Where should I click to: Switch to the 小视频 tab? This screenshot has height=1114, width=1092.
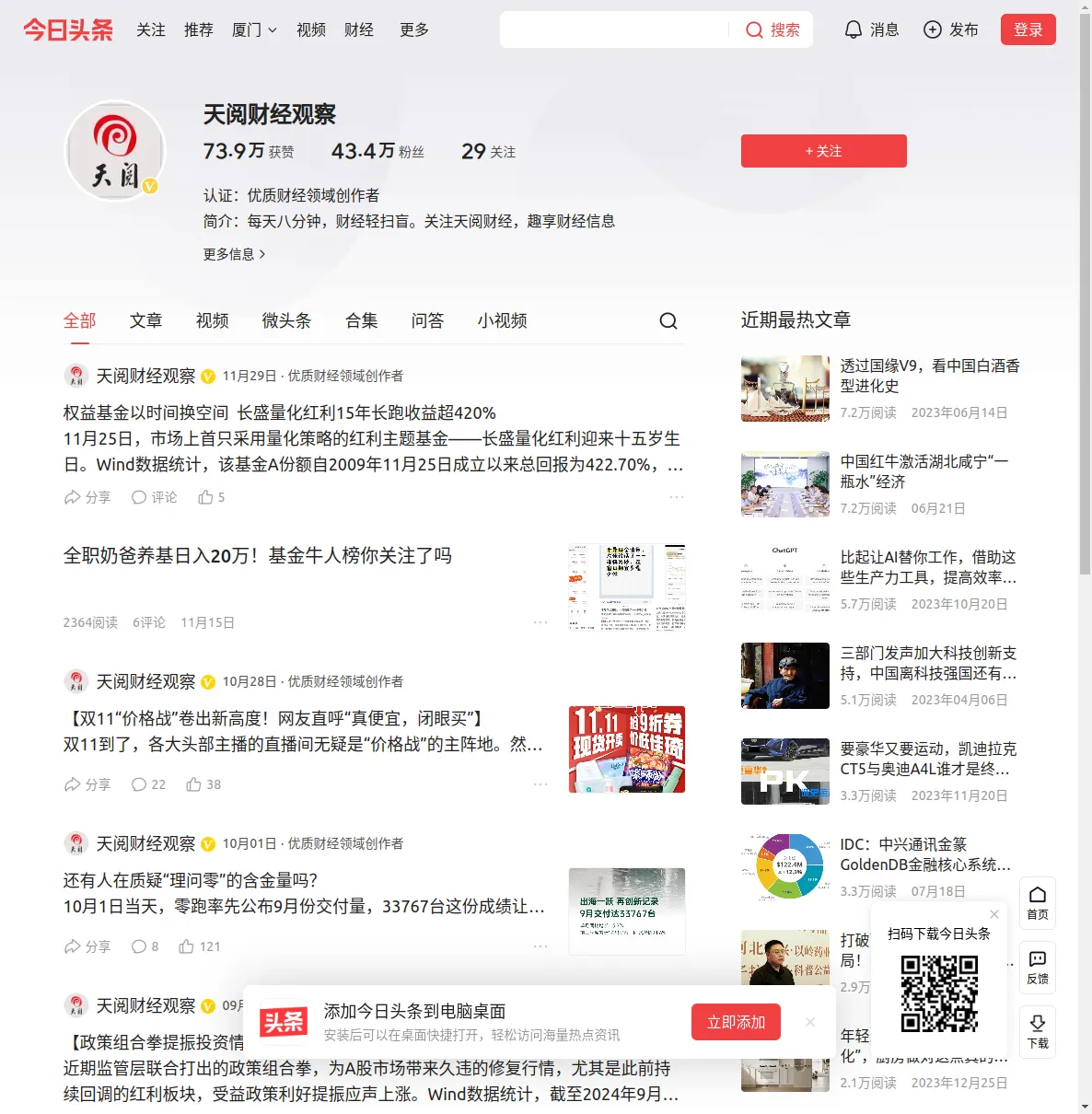(x=503, y=320)
